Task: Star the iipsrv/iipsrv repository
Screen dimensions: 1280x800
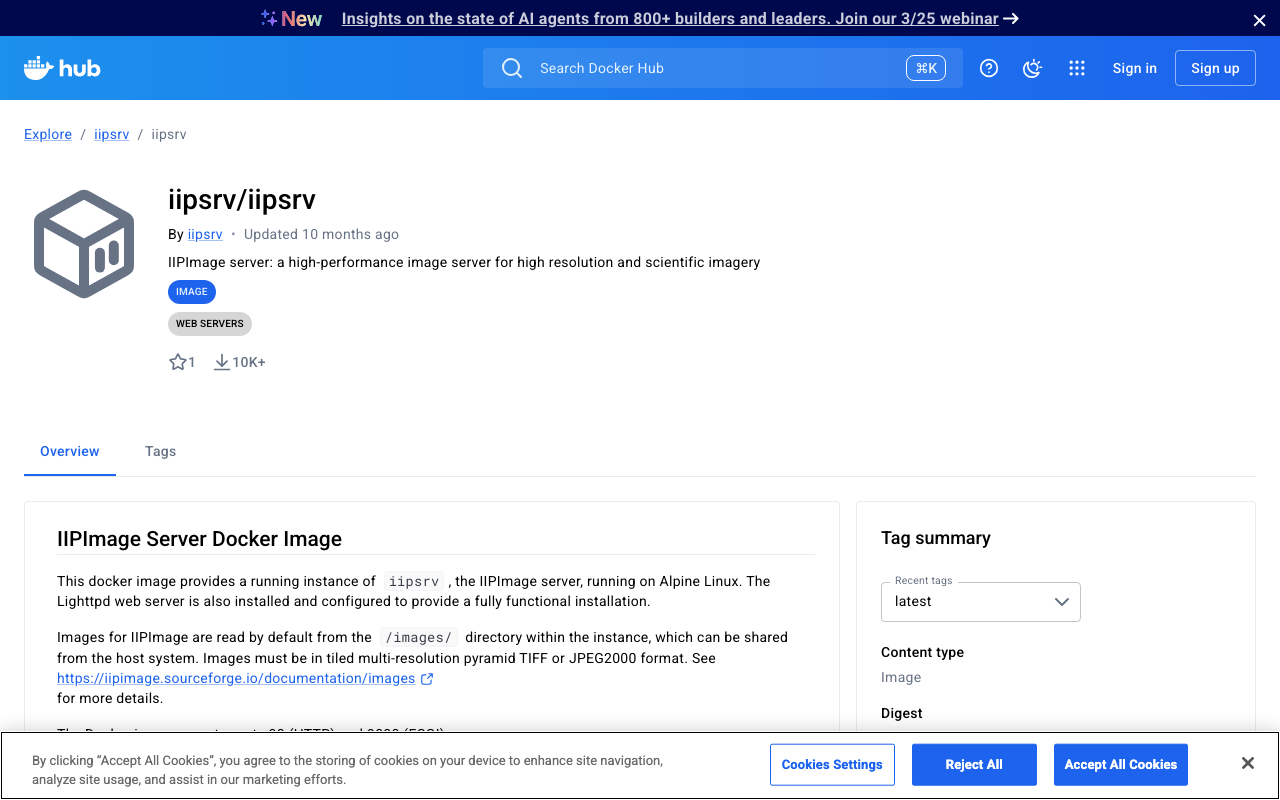Action: 177,361
